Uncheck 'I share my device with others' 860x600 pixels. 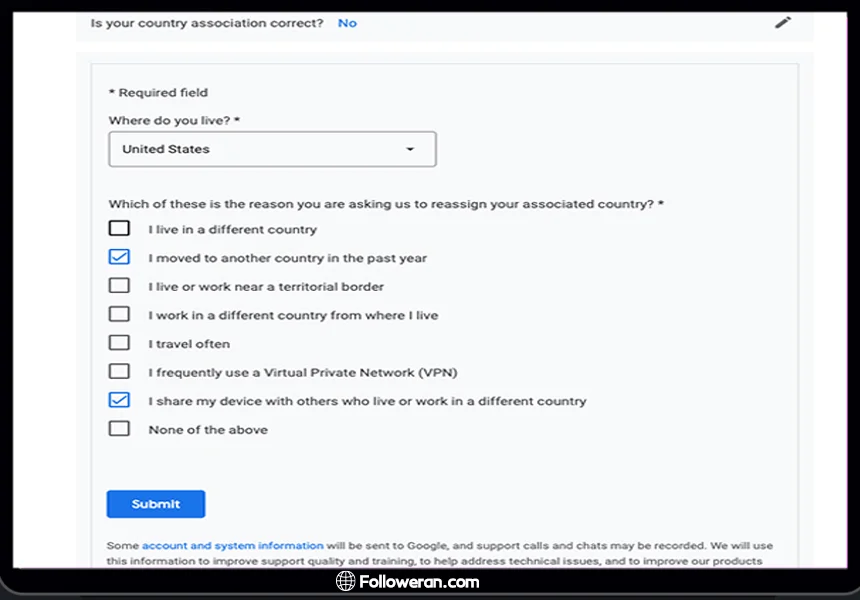point(119,400)
